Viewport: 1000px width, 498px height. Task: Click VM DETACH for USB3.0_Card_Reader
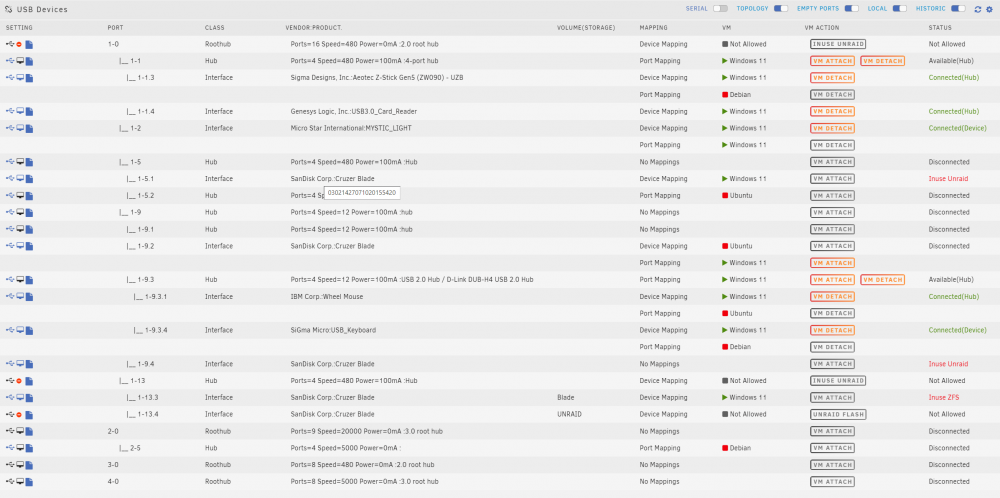pyautogui.click(x=832, y=112)
